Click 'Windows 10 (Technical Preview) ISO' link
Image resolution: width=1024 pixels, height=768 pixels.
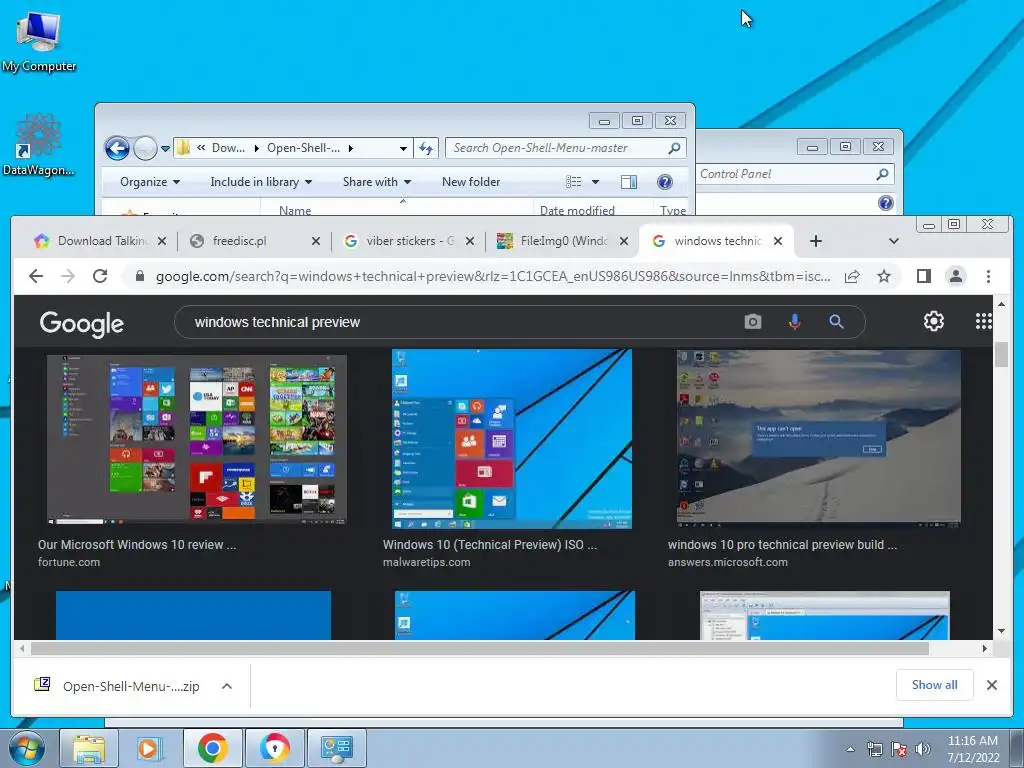[x=490, y=545]
